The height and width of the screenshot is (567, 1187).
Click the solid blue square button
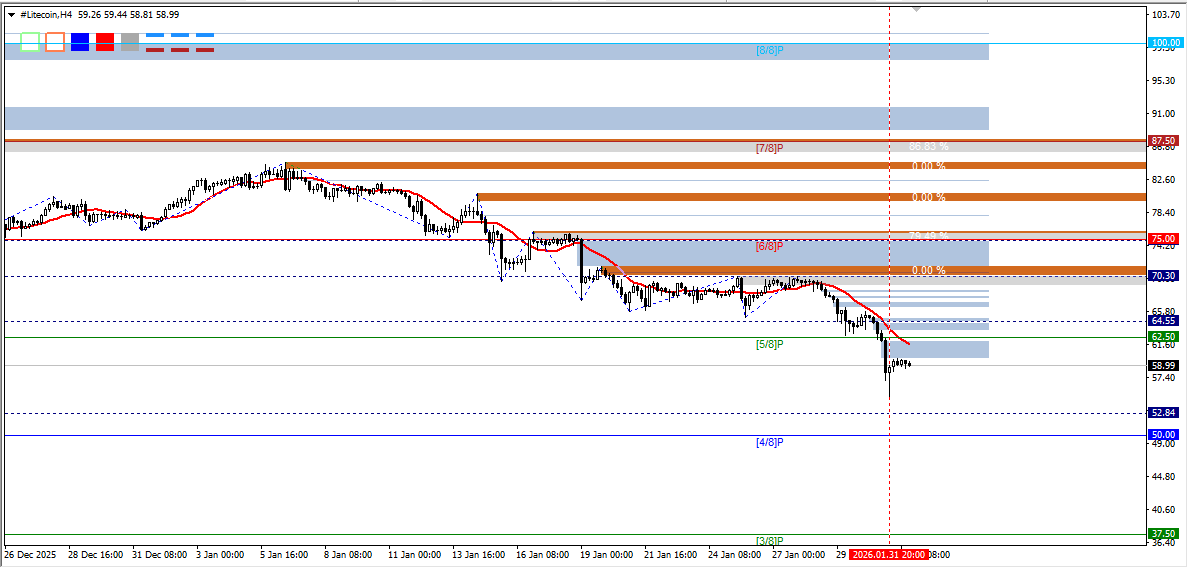click(x=79, y=42)
